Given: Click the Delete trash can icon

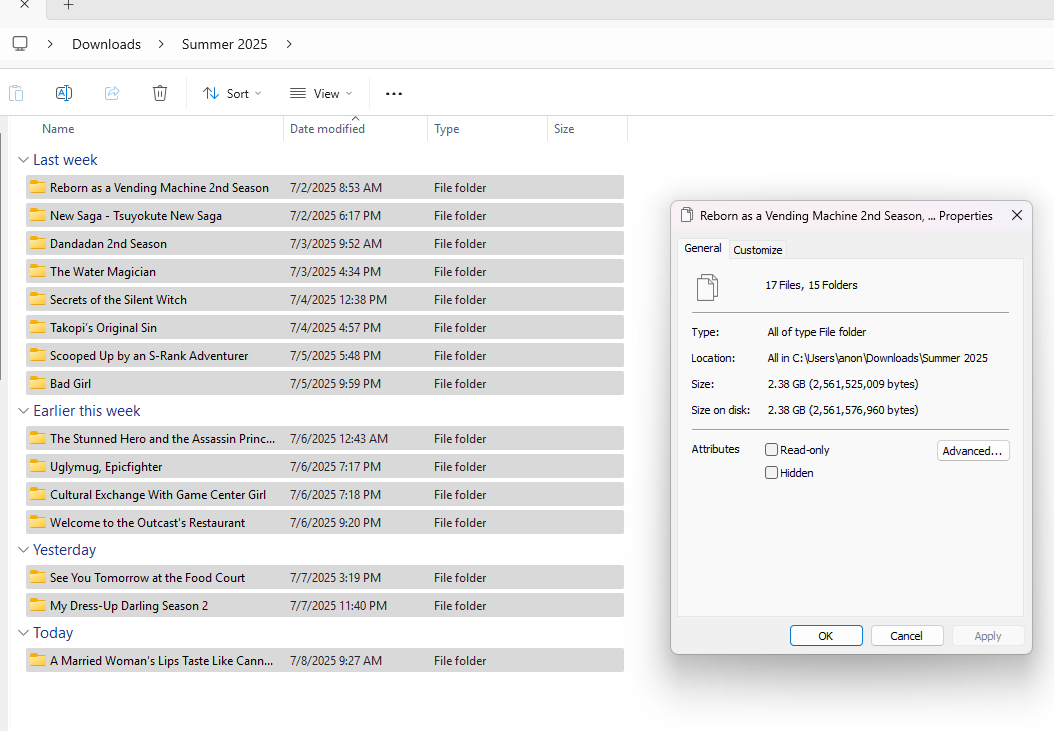Looking at the screenshot, I should click(160, 93).
